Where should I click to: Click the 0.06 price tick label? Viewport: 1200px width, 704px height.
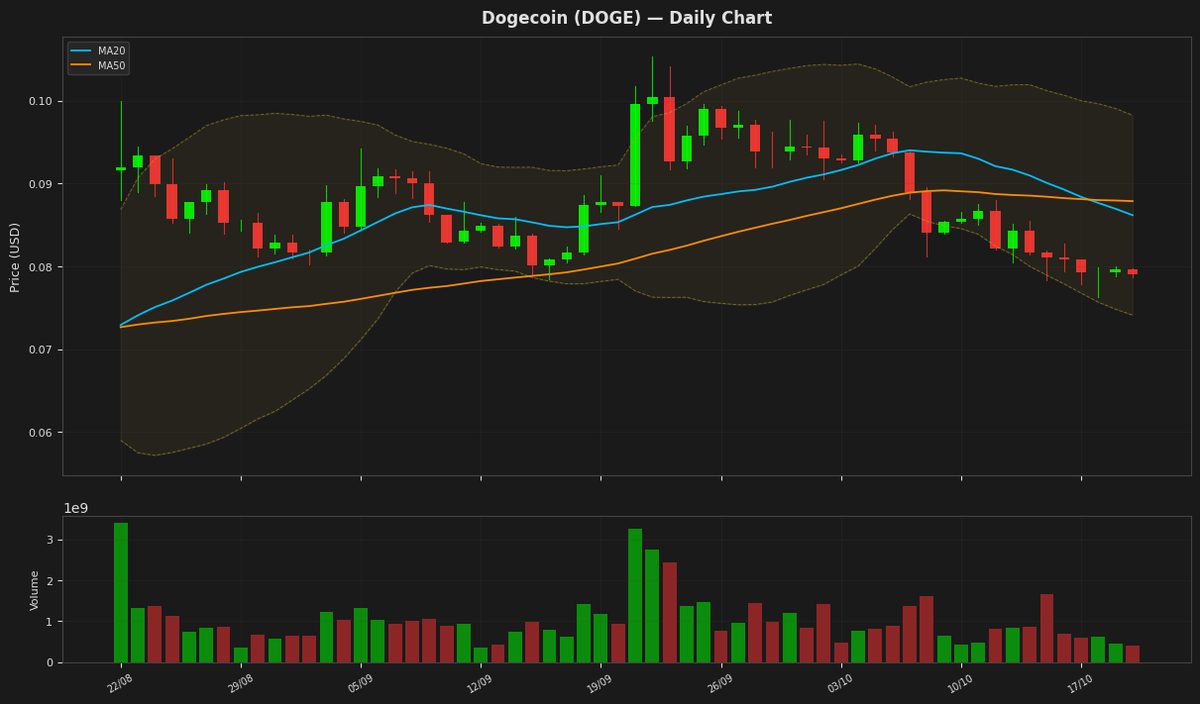tap(41, 433)
